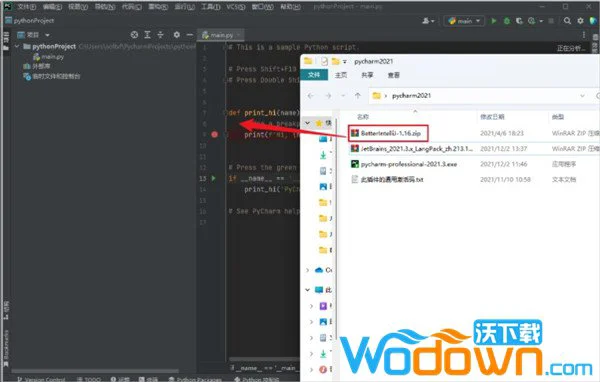Run main with coverage icon

(519, 21)
